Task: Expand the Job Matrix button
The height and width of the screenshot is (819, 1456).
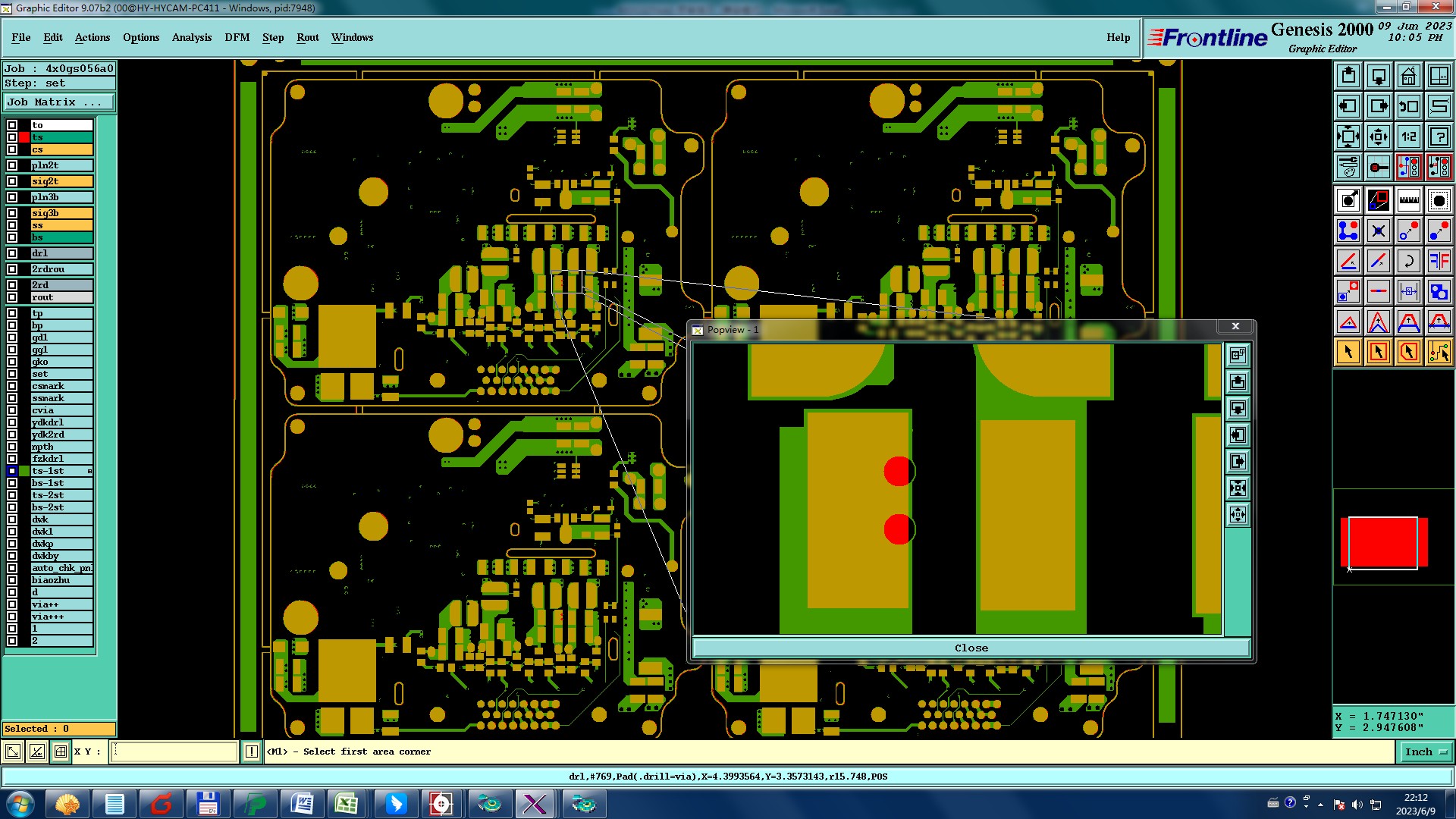Action: point(58,102)
